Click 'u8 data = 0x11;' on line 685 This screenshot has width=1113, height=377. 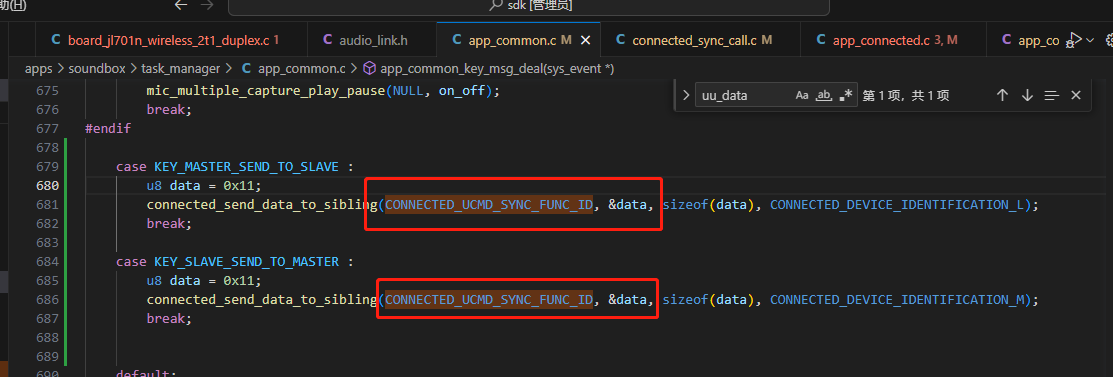click(x=204, y=281)
